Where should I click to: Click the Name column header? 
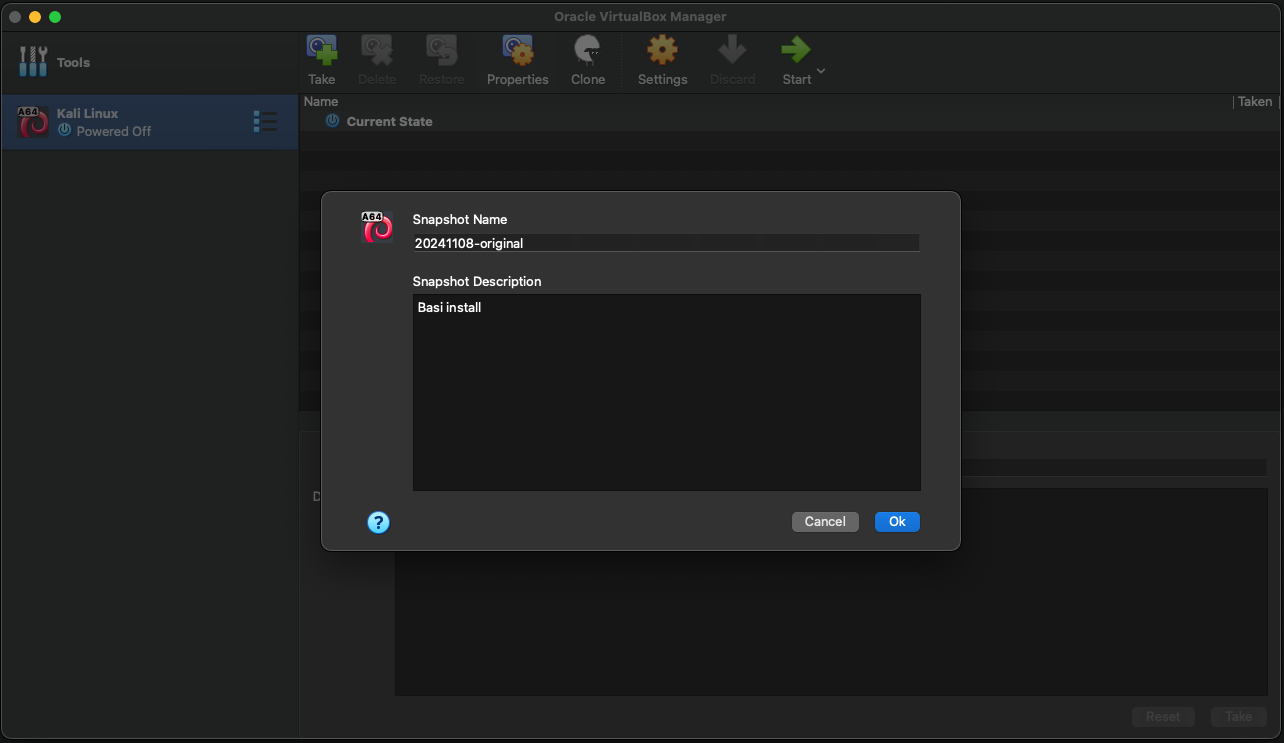(x=321, y=101)
